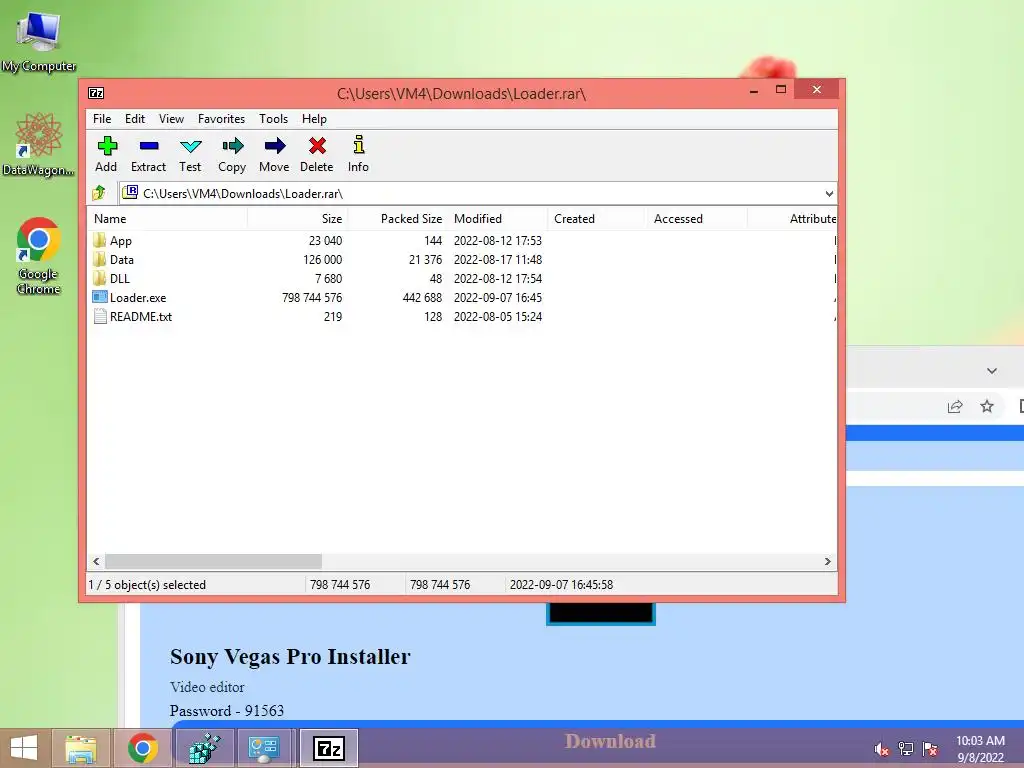Open Google Chrome desktop shortcut

(x=39, y=255)
